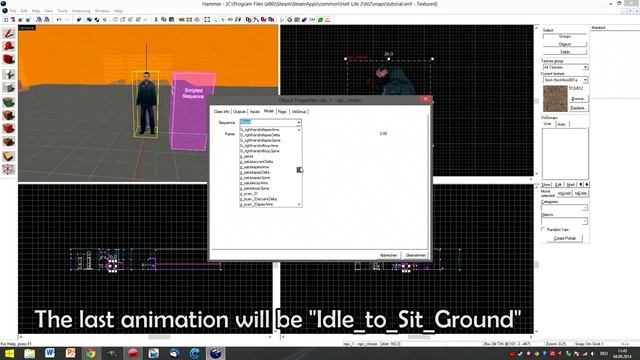Switch to the VisGroup tab
Image resolution: width=640 pixels, height=360 pixels.
pyautogui.click(x=299, y=111)
